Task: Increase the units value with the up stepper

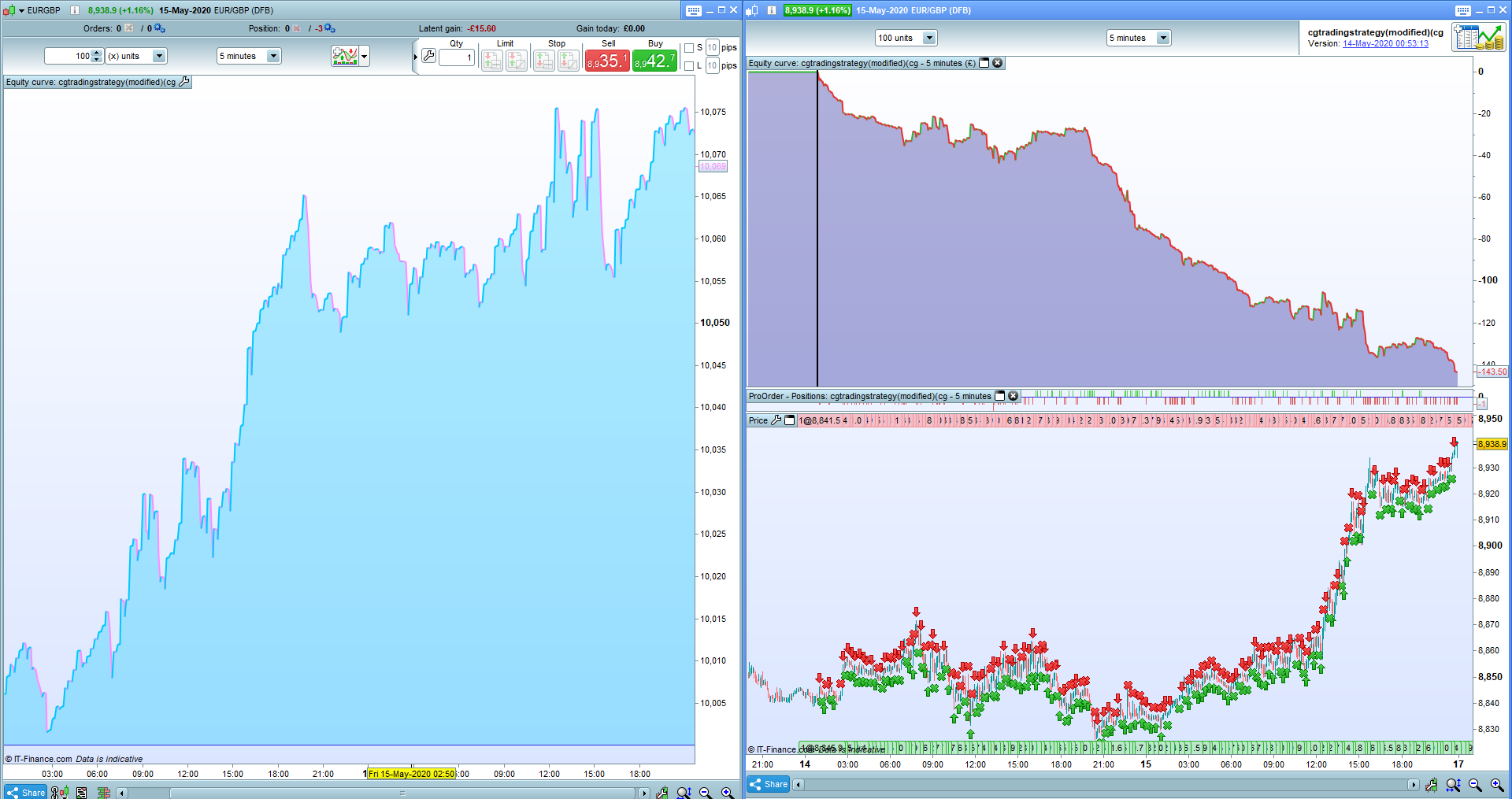Action: click(97, 53)
